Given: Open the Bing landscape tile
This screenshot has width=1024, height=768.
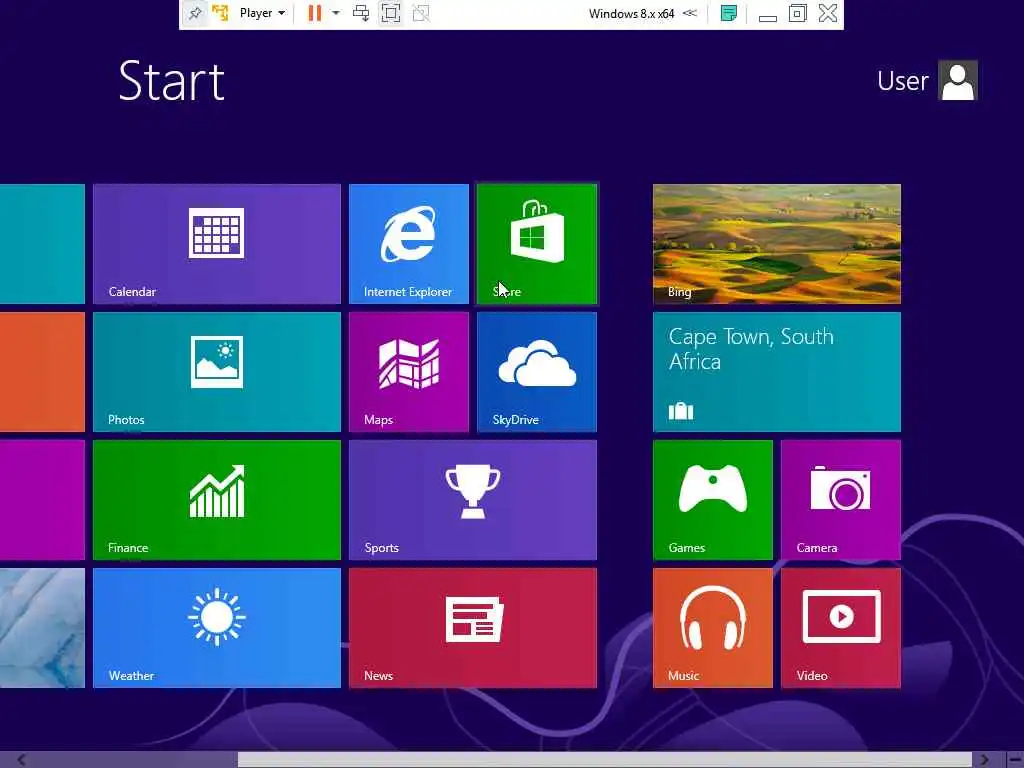Looking at the screenshot, I should (x=776, y=244).
